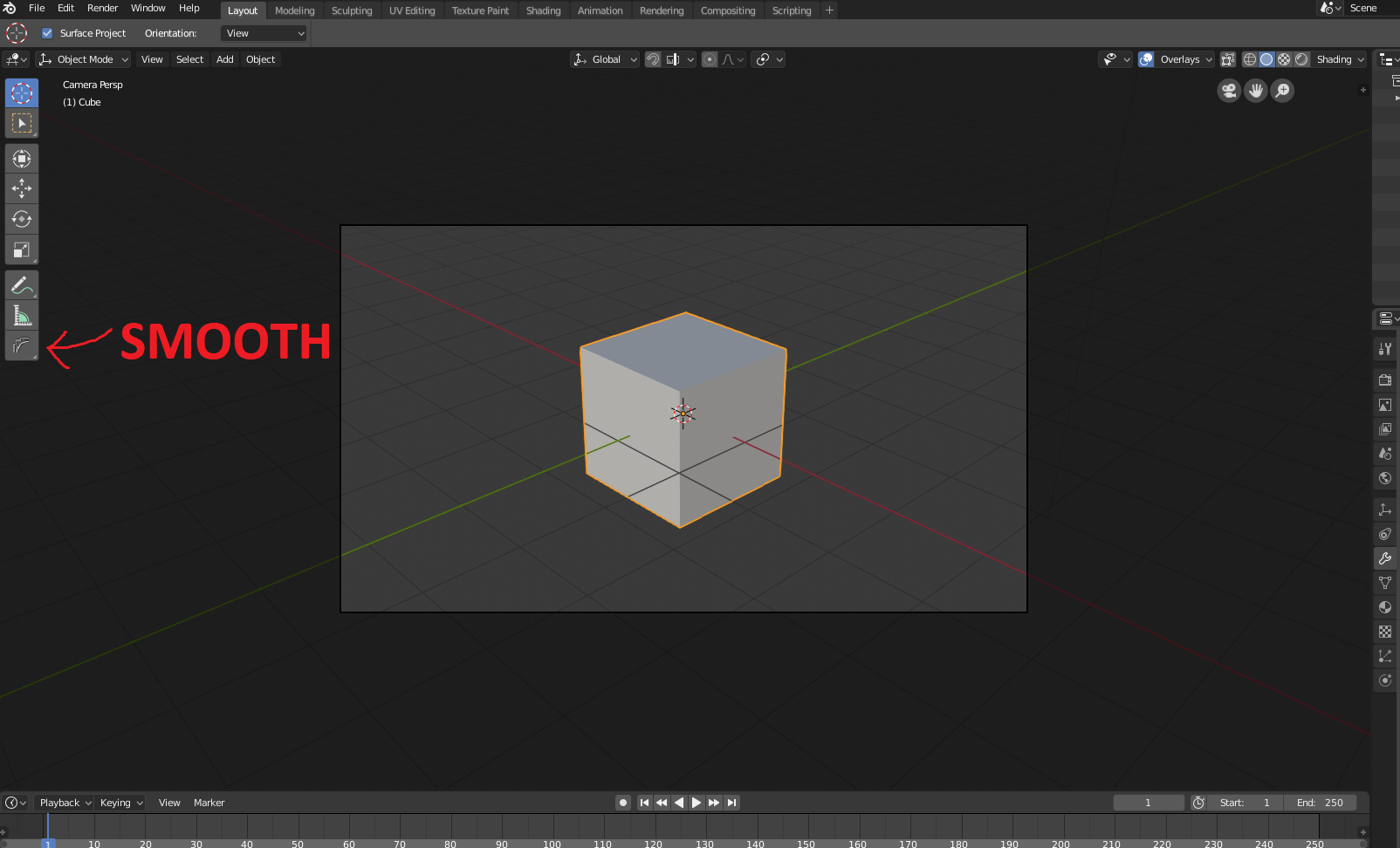The height and width of the screenshot is (848, 1400).
Task: Select the Measure tool
Action: [22, 315]
